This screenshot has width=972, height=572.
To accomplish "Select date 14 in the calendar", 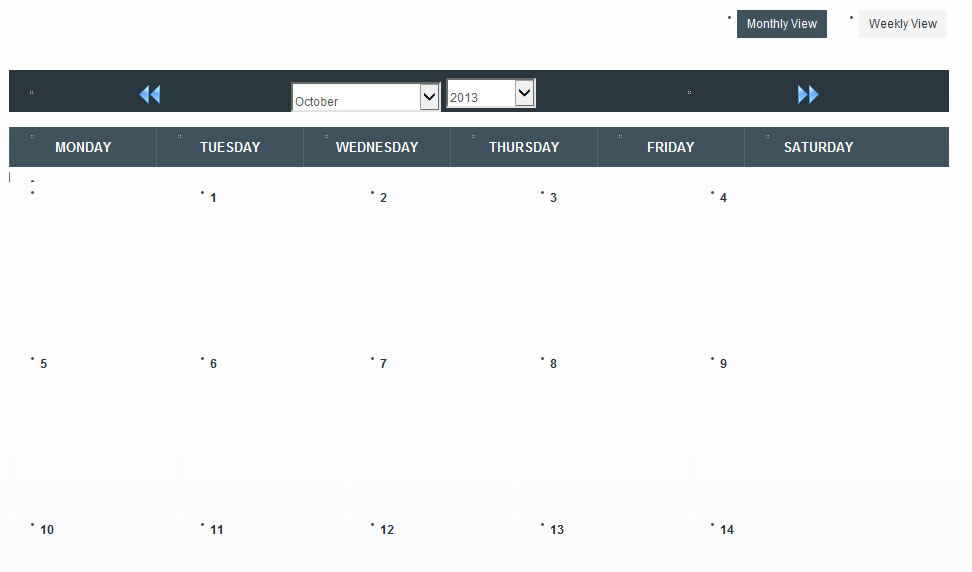I will pos(727,530).
